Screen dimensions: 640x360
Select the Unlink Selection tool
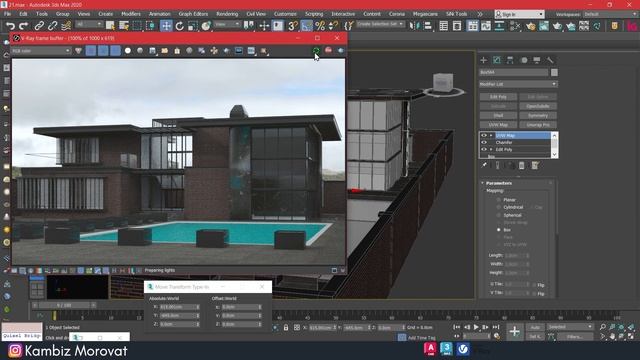pos(52,26)
